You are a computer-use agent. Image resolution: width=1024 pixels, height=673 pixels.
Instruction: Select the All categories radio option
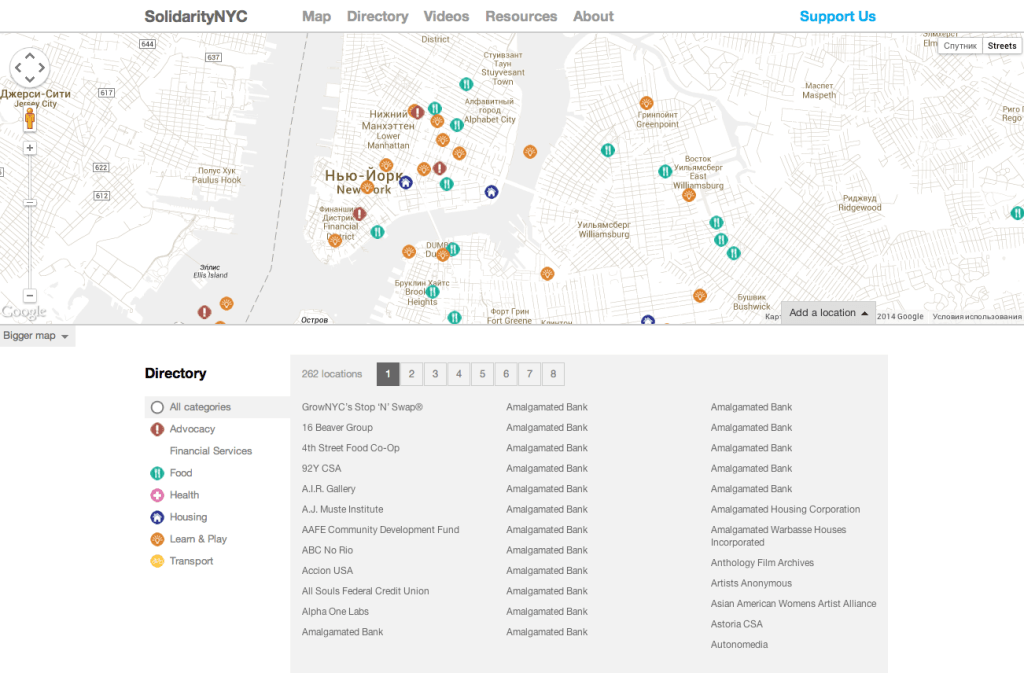pyautogui.click(x=157, y=407)
